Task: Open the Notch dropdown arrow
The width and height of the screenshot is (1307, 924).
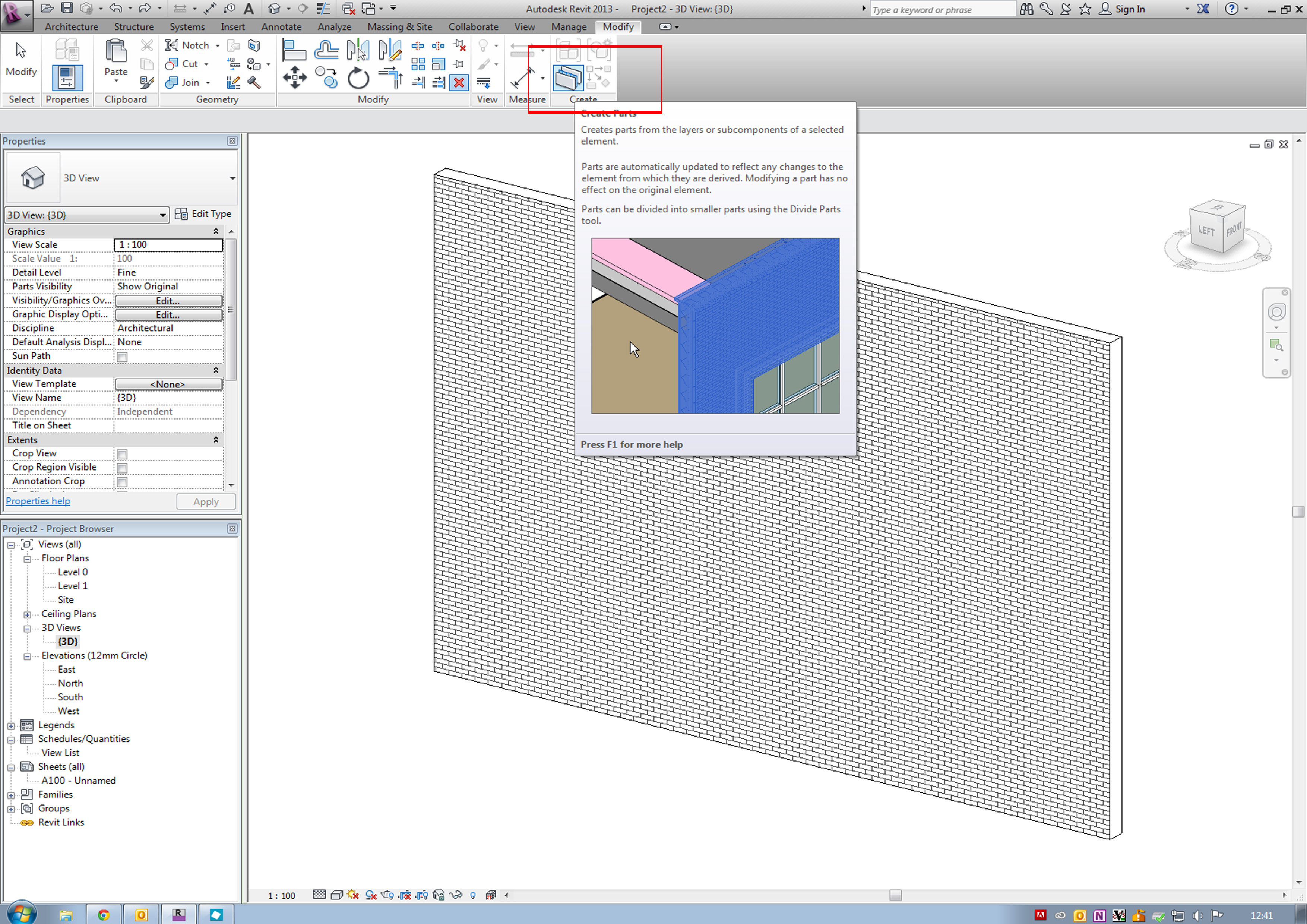Action: tap(218, 45)
